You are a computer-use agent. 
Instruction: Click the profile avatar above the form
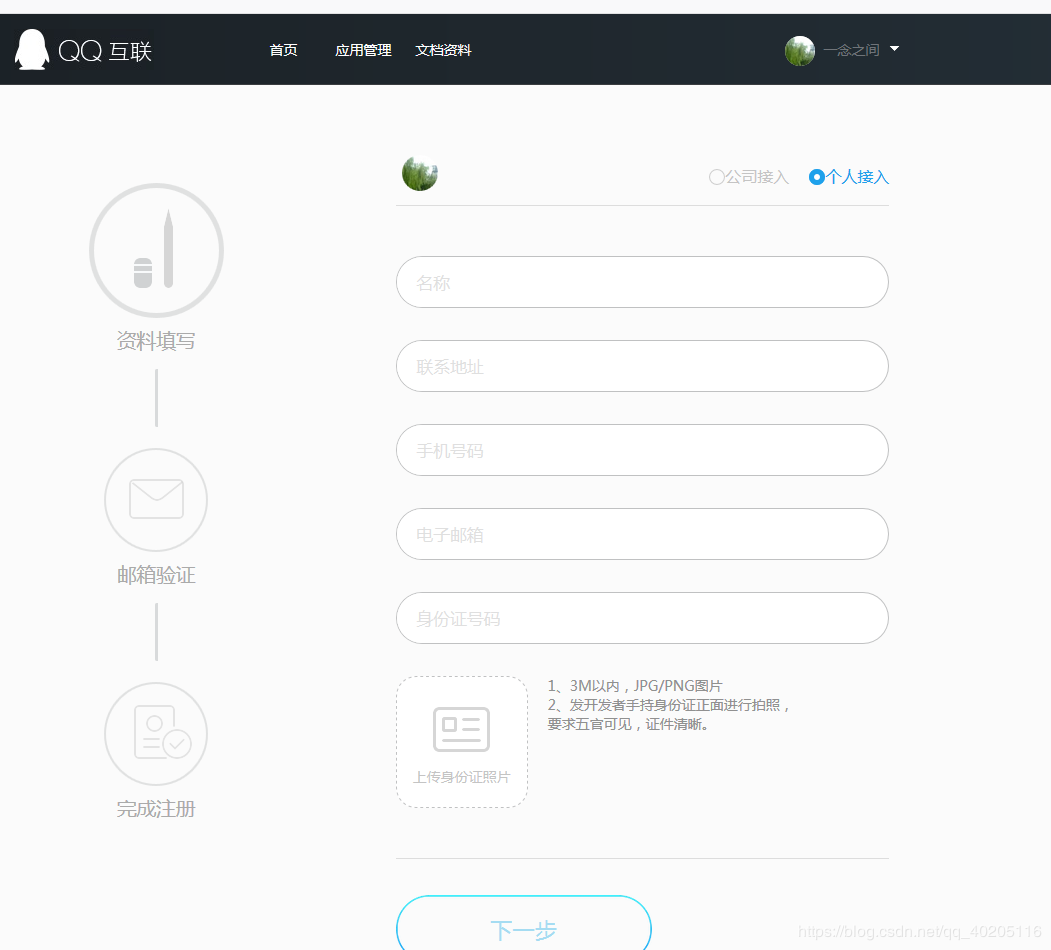[420, 174]
